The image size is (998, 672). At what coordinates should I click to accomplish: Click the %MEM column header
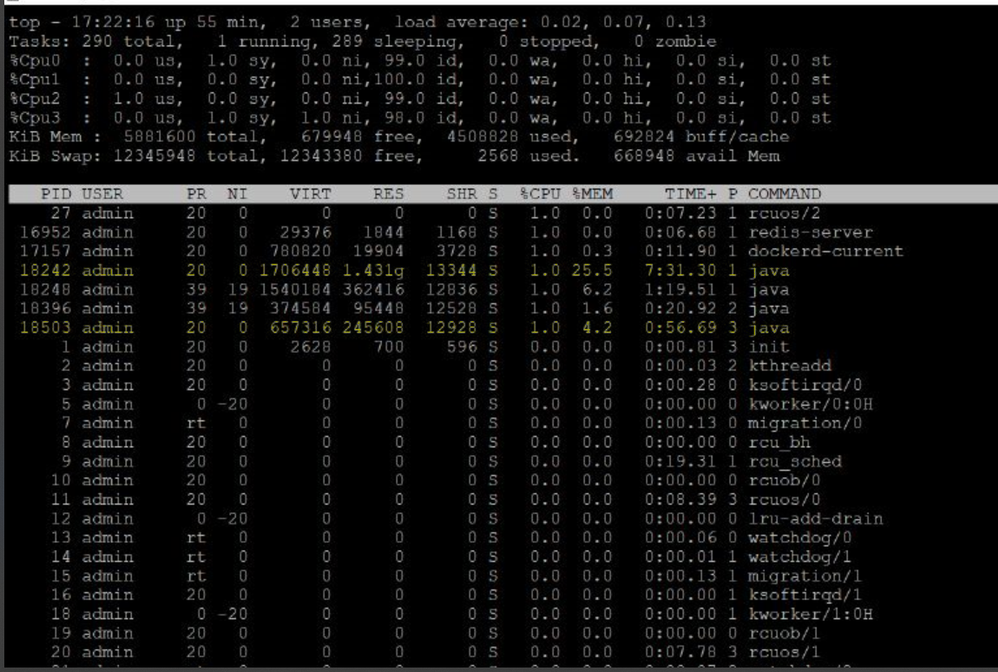(592, 194)
